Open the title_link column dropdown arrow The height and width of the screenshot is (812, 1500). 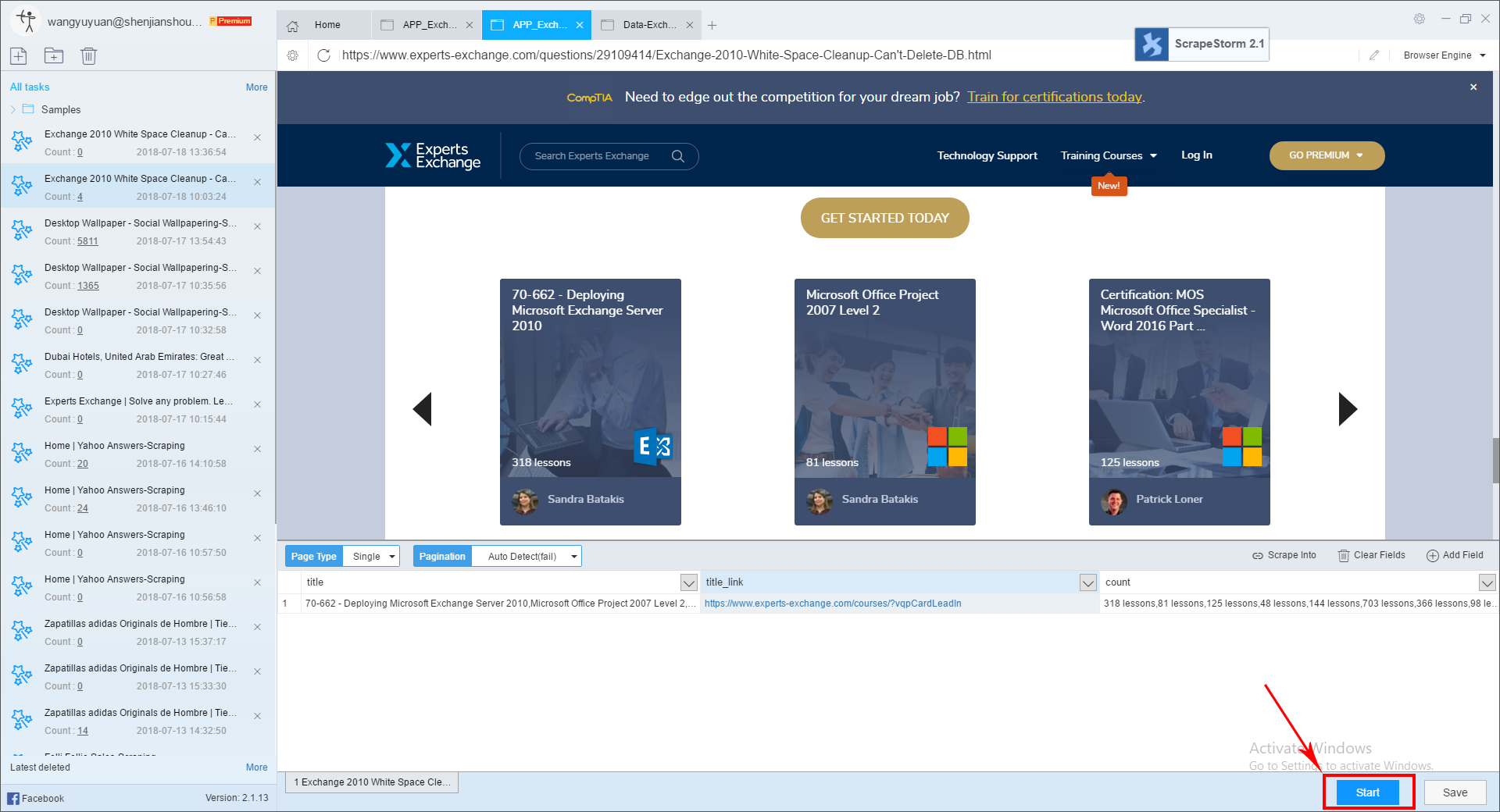(1088, 582)
